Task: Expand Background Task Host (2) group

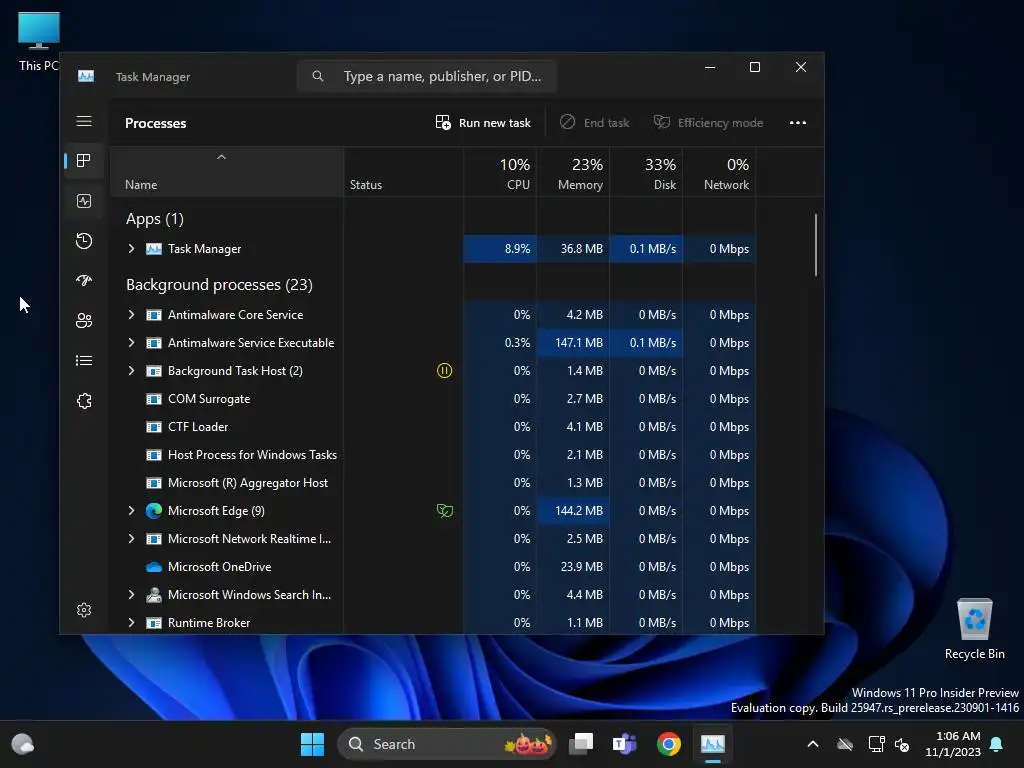Action: [131, 371]
